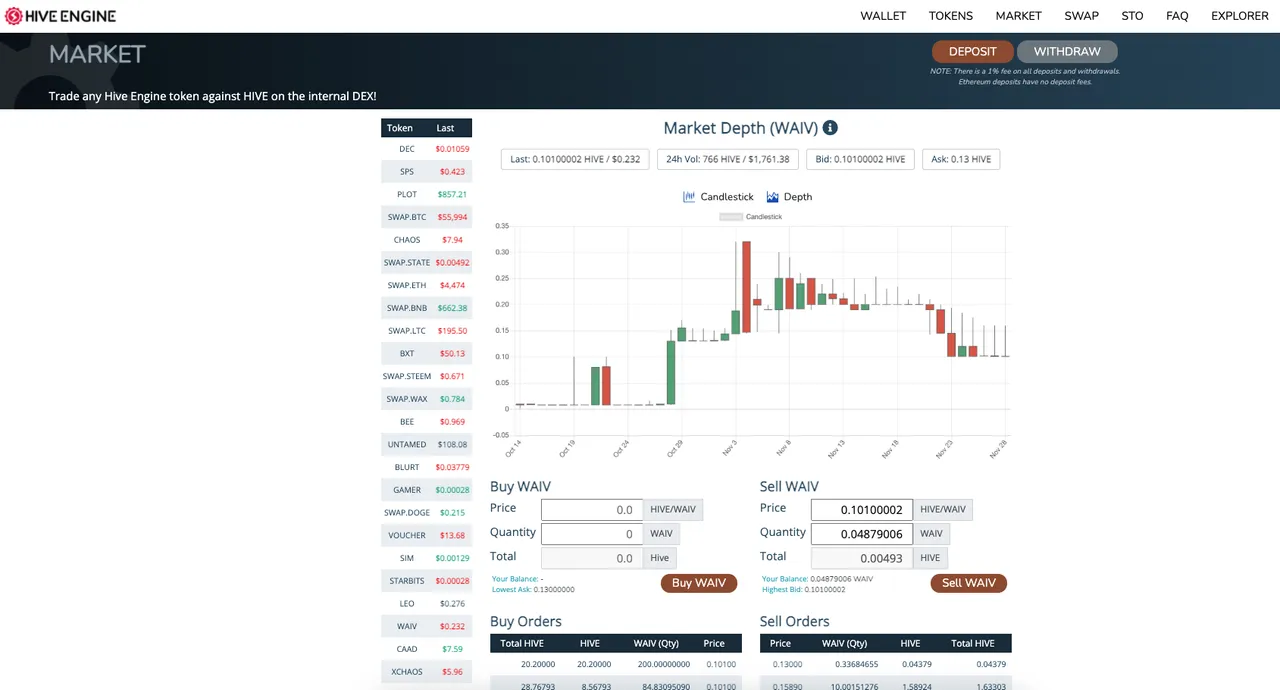Select the Depth chart icon

pyautogui.click(x=773, y=197)
